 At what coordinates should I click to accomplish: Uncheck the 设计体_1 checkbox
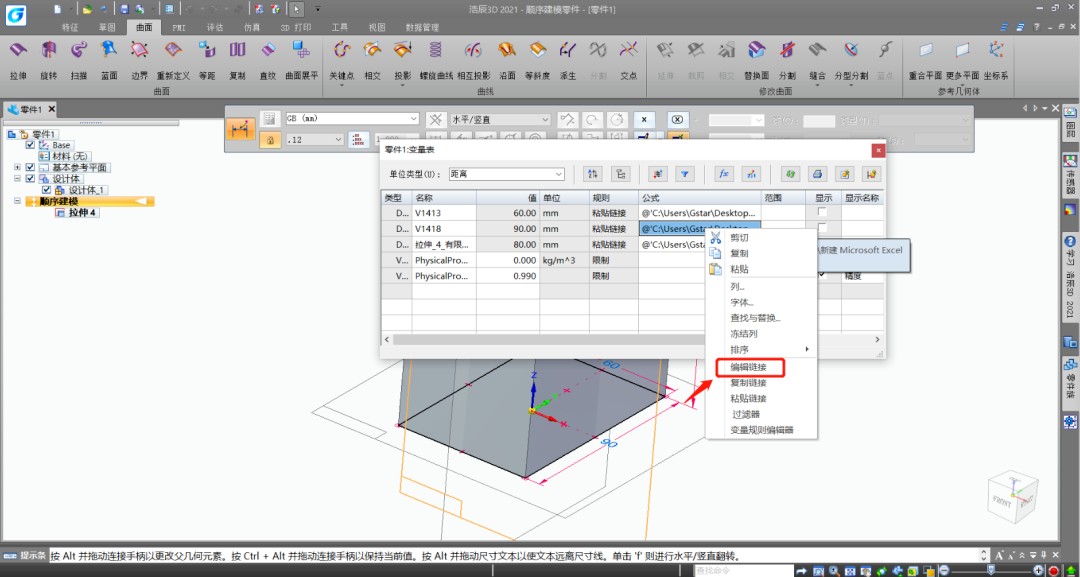(x=46, y=189)
